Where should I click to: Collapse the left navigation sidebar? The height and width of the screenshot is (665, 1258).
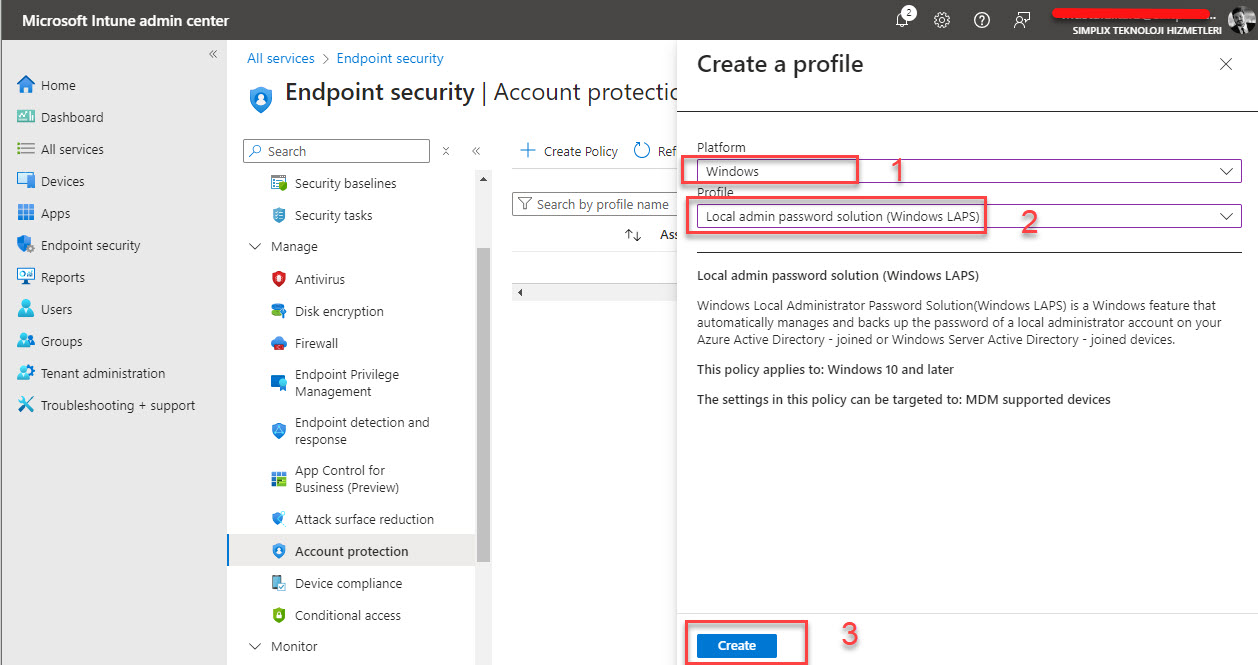213,54
